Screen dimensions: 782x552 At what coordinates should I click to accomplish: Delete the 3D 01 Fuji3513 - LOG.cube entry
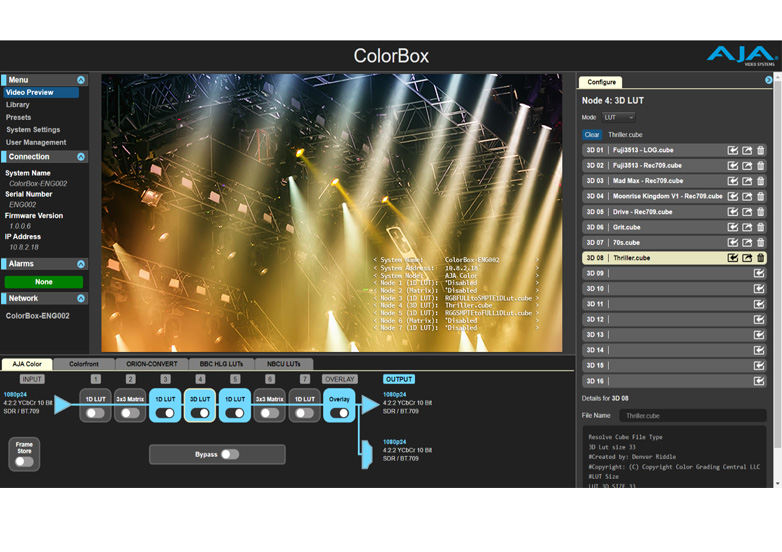pos(761,150)
